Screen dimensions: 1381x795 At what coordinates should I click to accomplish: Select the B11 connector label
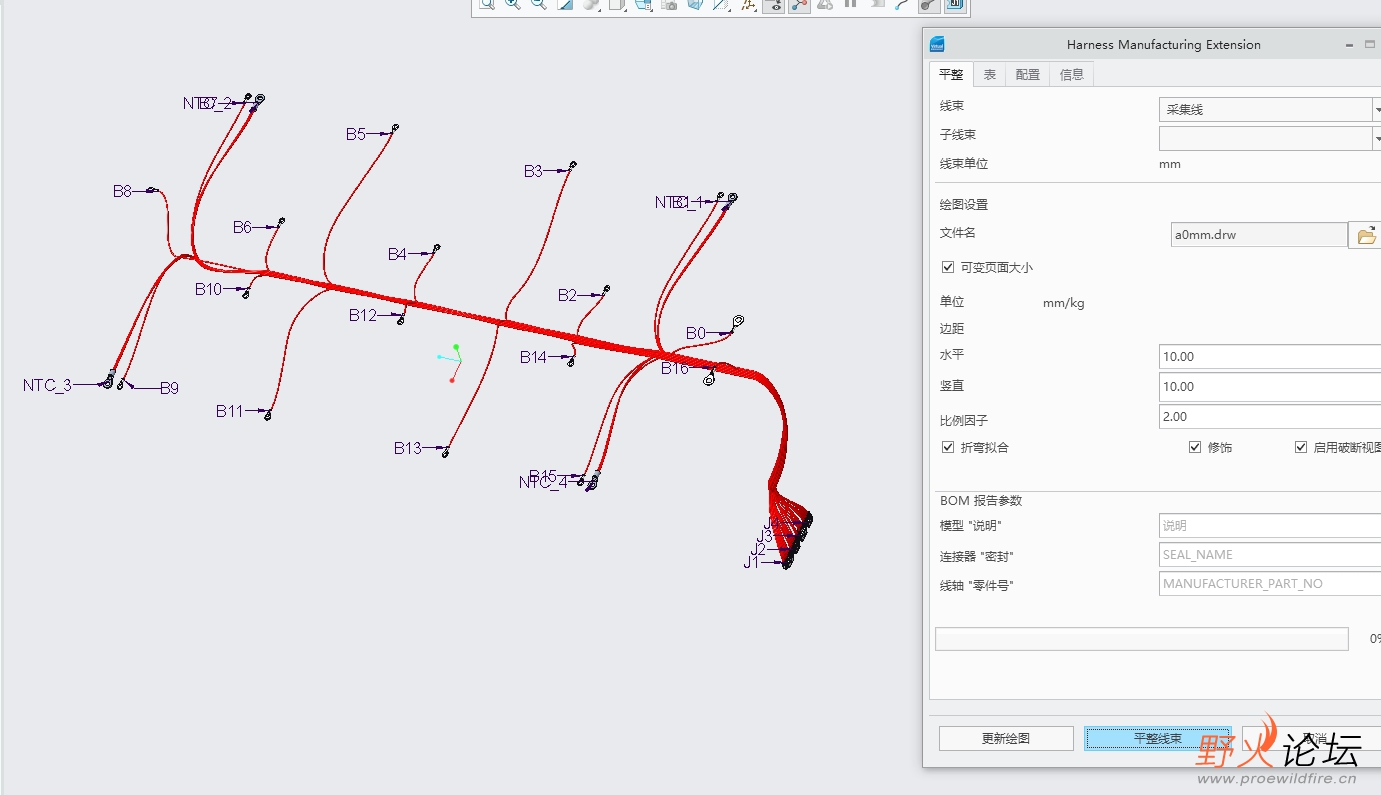click(229, 411)
